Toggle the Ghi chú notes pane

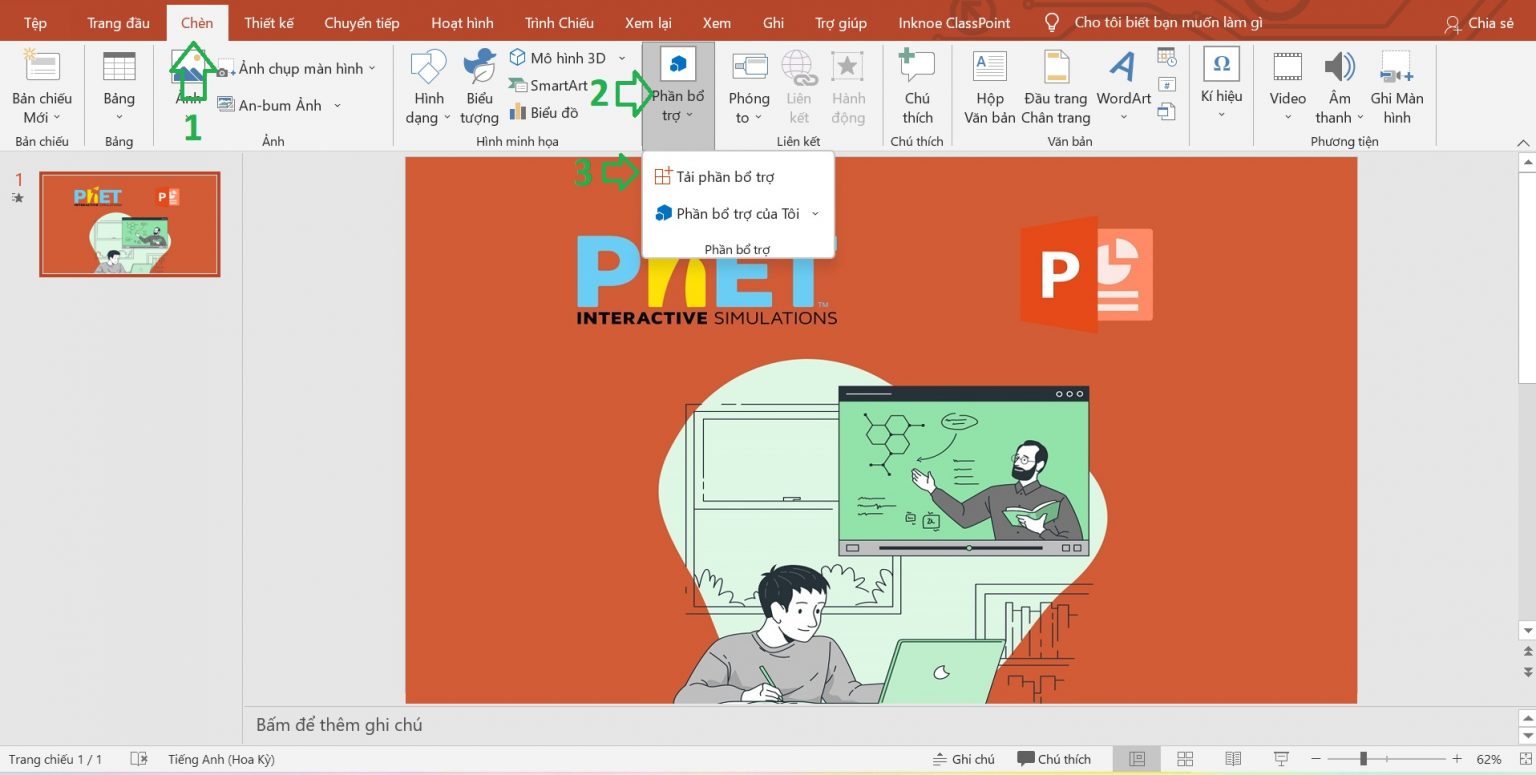point(963,759)
